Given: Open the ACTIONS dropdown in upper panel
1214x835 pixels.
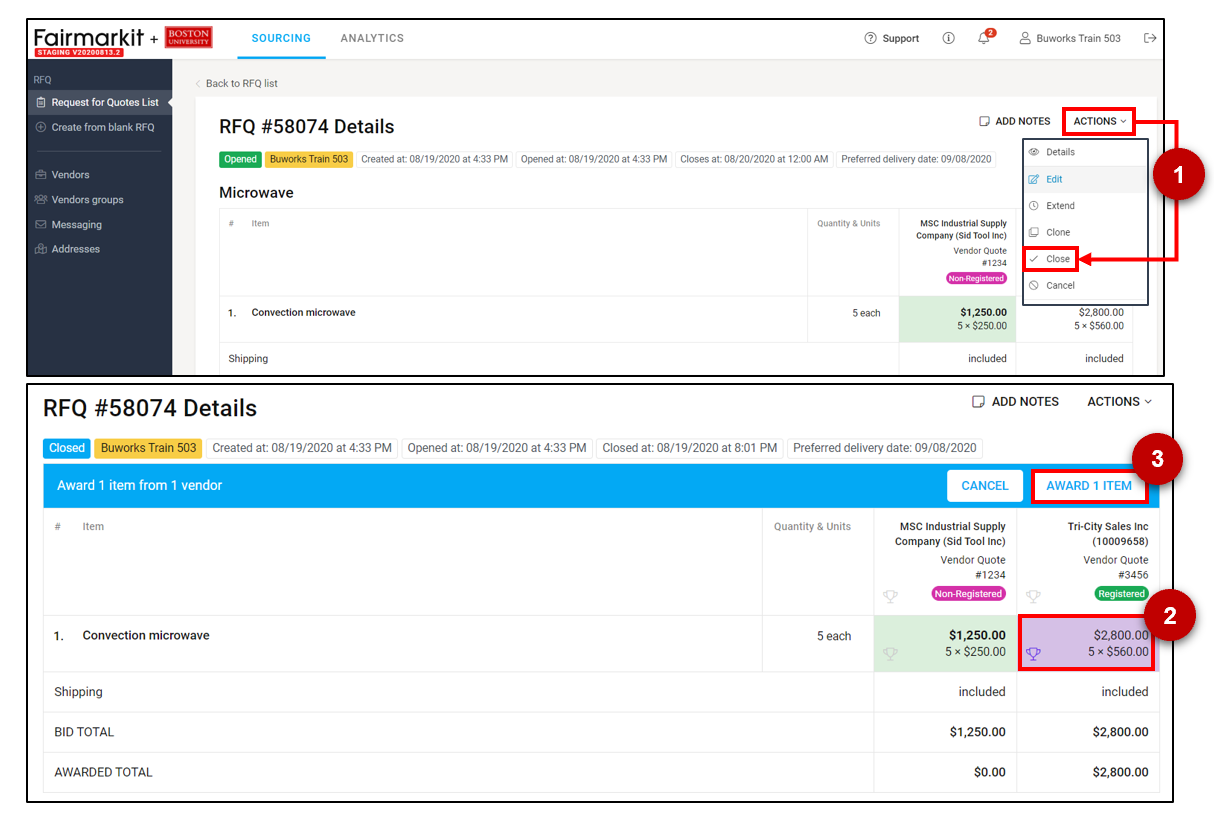Looking at the screenshot, I should [x=1099, y=121].
